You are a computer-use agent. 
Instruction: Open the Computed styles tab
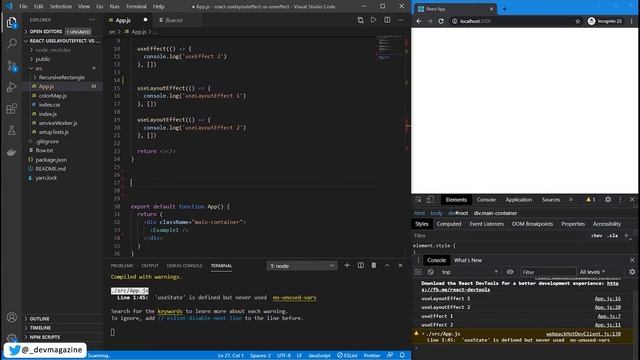coord(449,224)
